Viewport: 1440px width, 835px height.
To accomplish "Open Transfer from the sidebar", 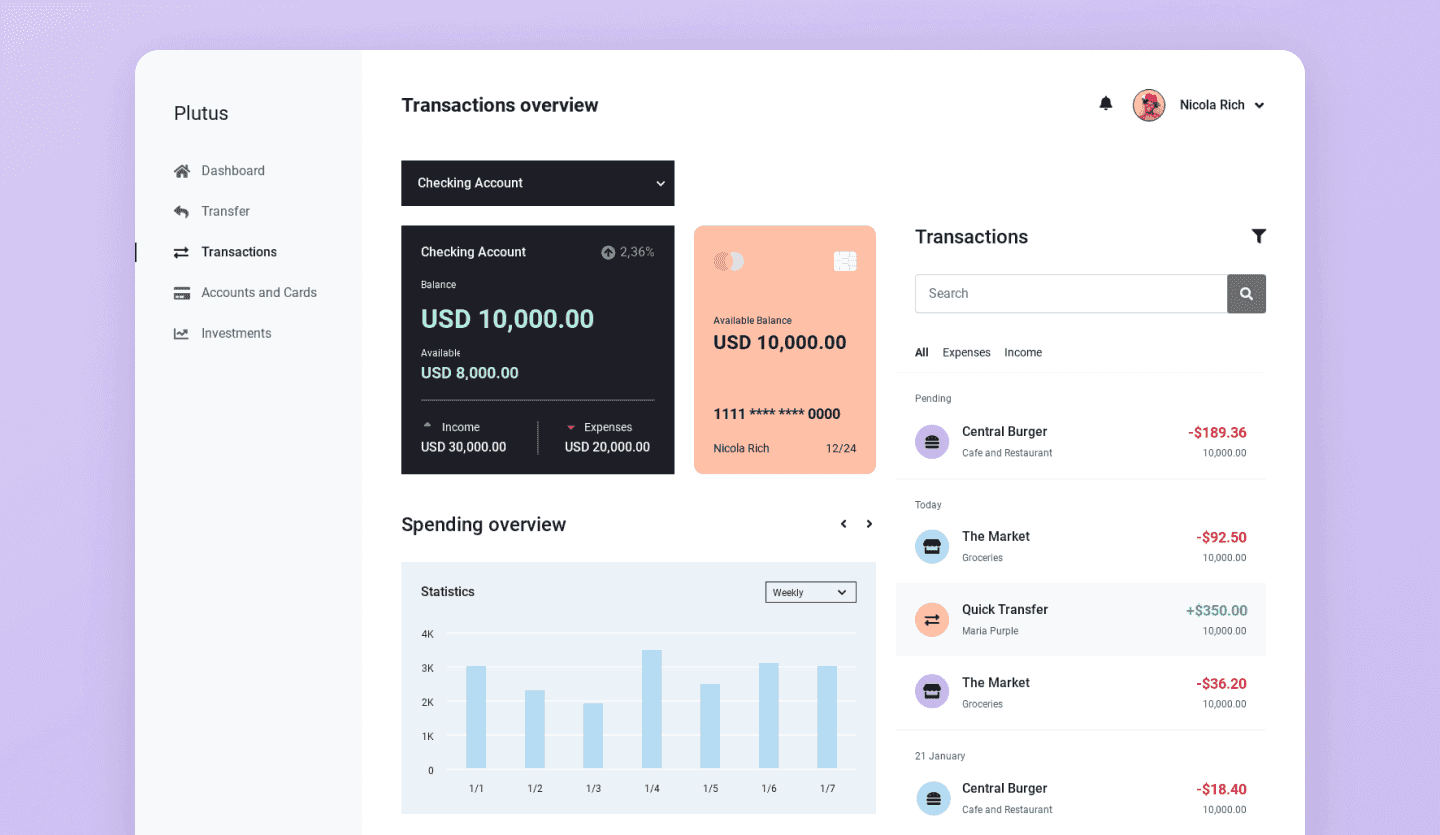I will tap(225, 211).
